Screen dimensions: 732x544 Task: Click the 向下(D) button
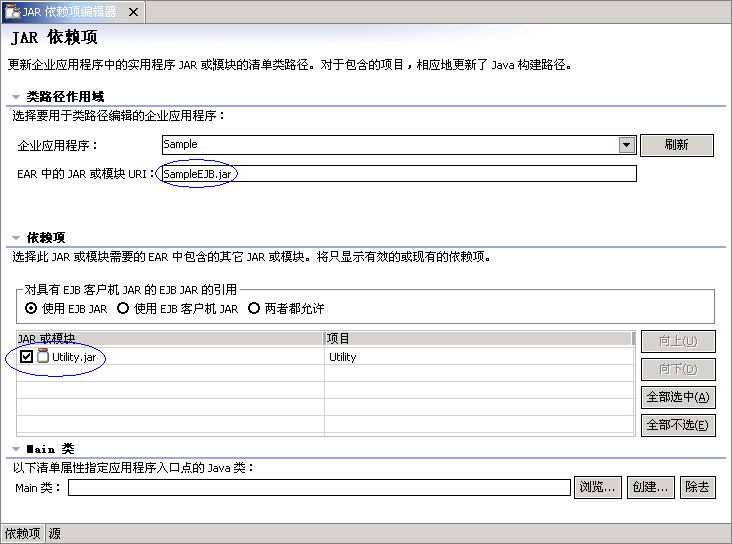pyautogui.click(x=678, y=369)
